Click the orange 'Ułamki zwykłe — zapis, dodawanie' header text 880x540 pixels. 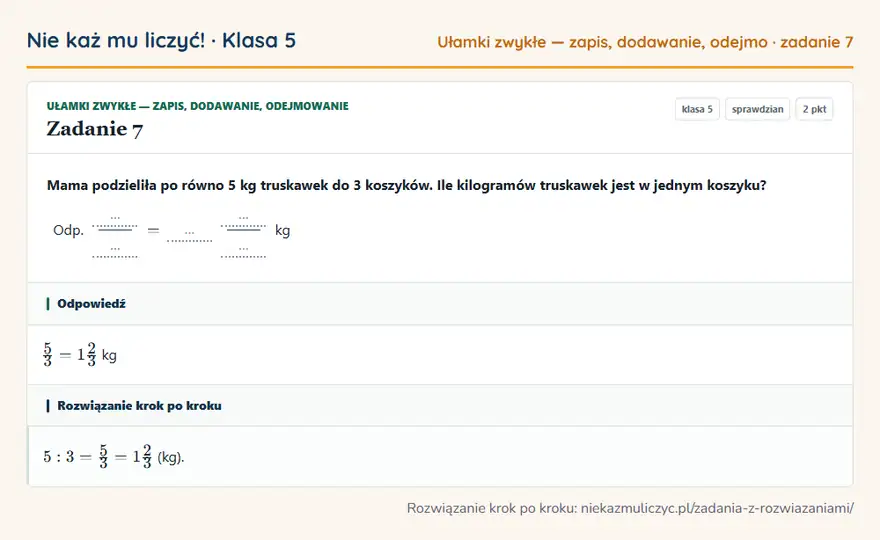click(645, 42)
